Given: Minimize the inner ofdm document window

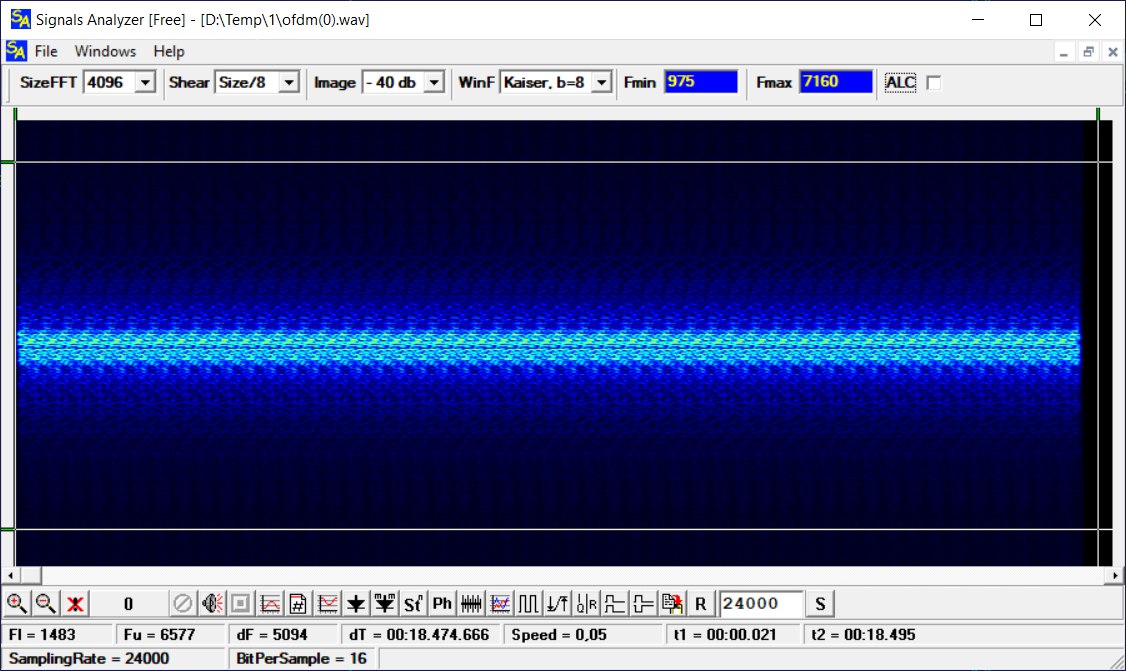Looking at the screenshot, I should pyautogui.click(x=1064, y=52).
